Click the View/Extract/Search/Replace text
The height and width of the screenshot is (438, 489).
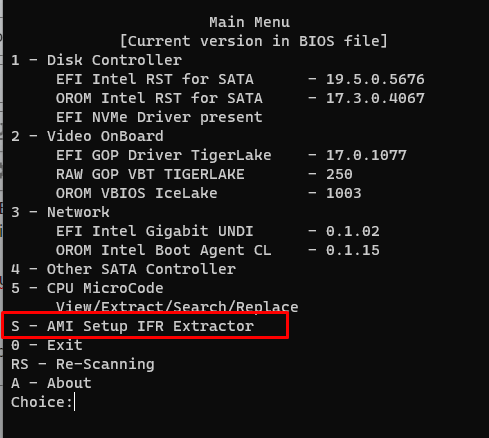tap(177, 307)
